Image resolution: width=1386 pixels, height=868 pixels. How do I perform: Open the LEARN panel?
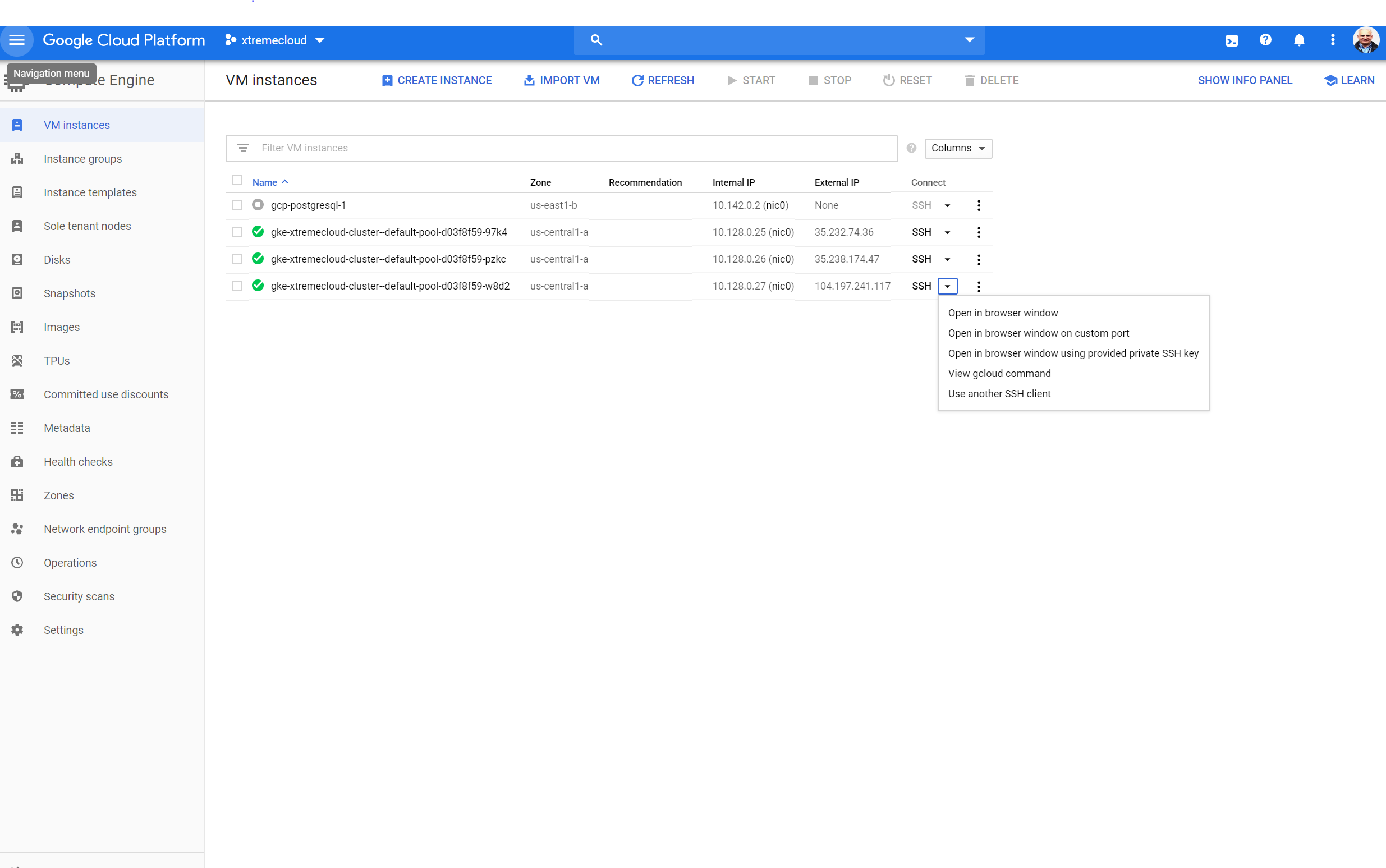click(1350, 81)
